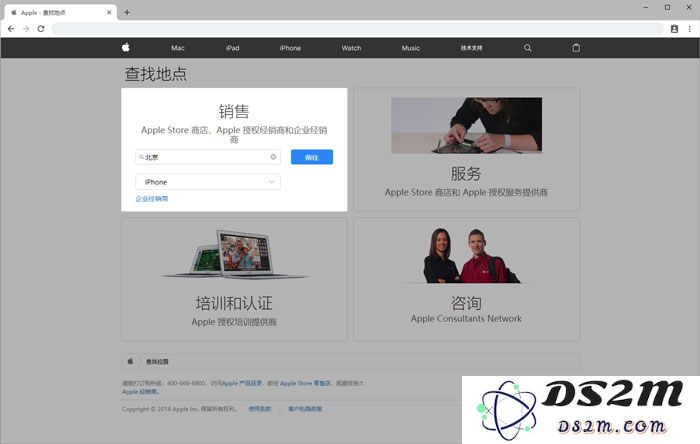Click the search magnifier in navigation bar
The width and height of the screenshot is (700, 444).
[x=528, y=48]
